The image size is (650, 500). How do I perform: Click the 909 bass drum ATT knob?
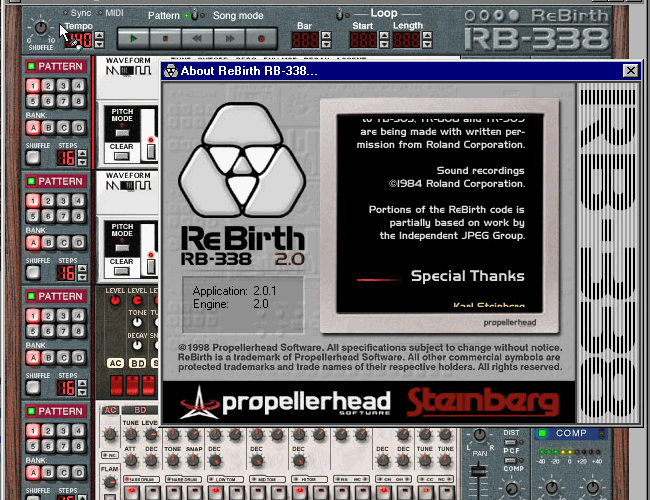[131, 460]
